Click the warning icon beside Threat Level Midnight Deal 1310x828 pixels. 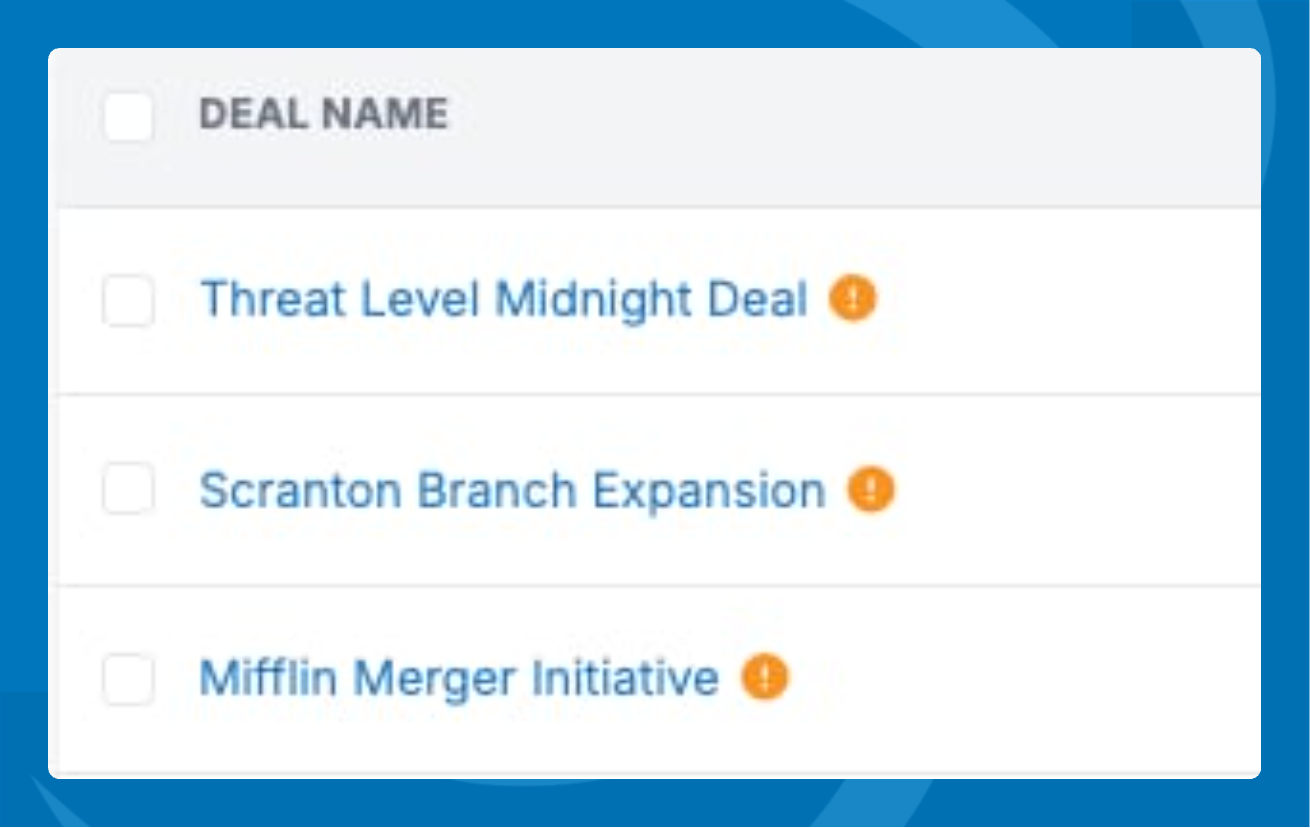click(x=852, y=299)
